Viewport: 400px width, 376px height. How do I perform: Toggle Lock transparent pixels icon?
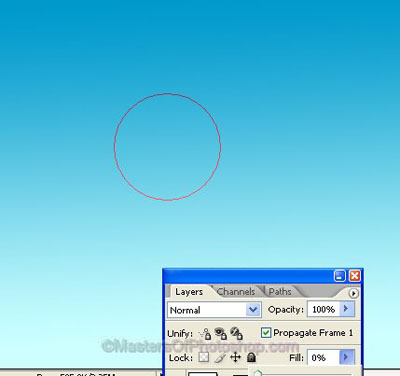point(204,357)
